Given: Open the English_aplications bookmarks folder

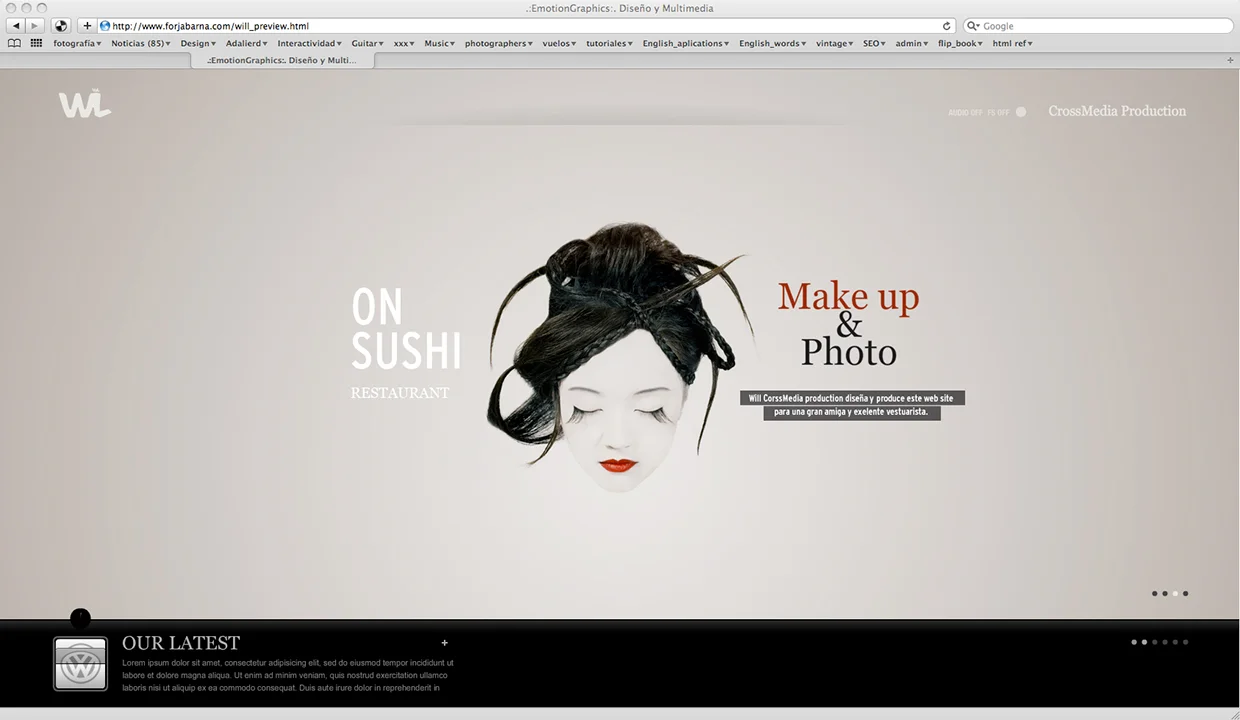Looking at the screenshot, I should 686,43.
